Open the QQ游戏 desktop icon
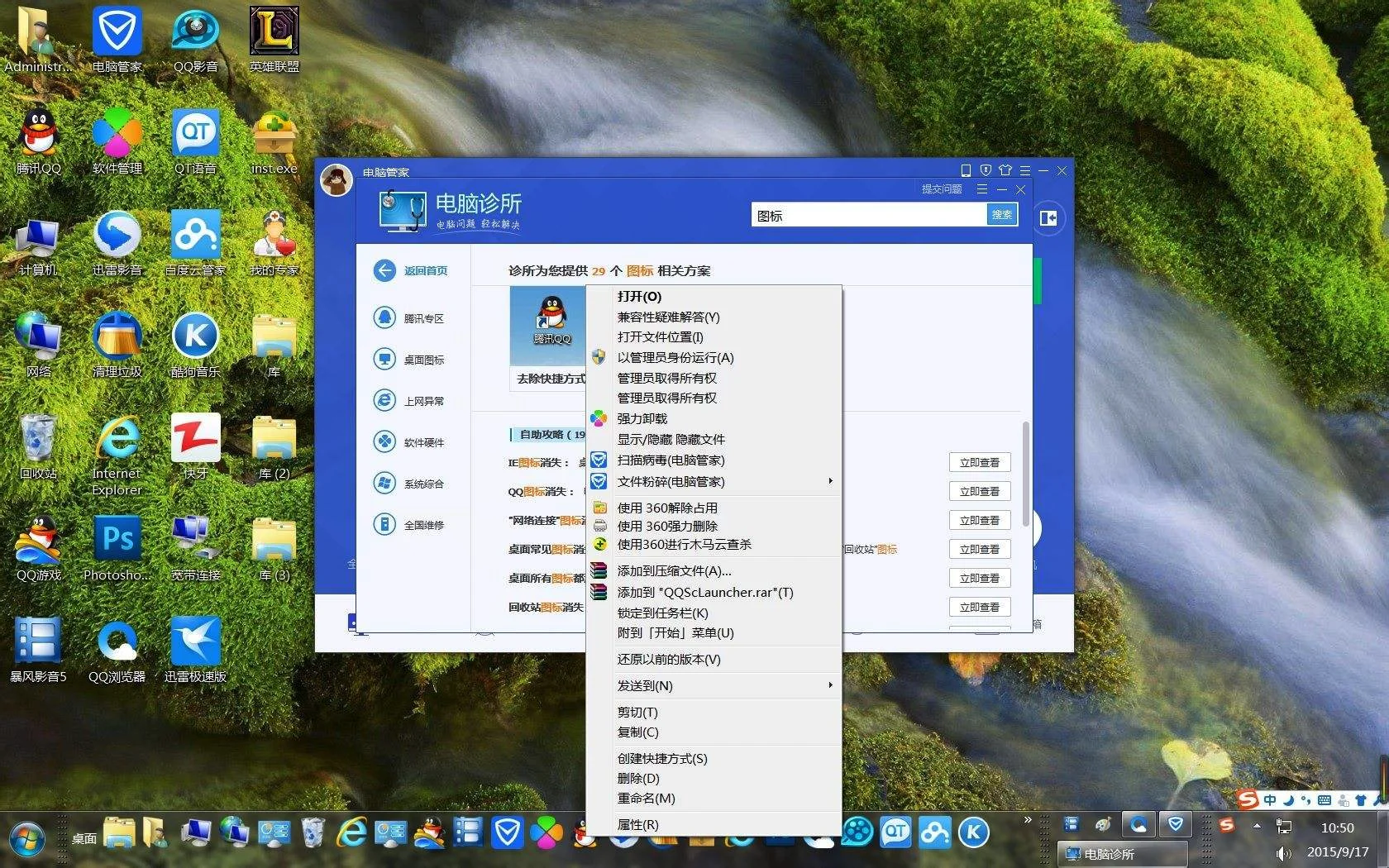 38,547
